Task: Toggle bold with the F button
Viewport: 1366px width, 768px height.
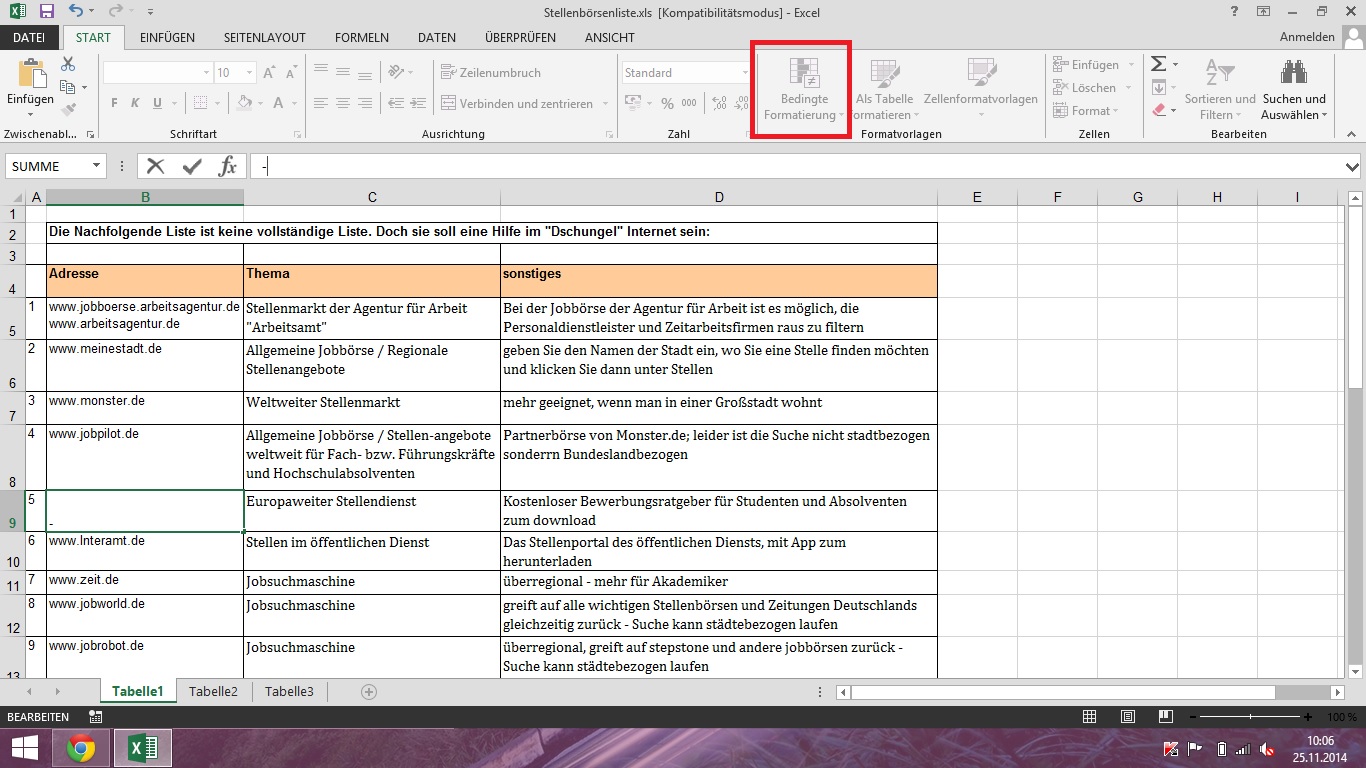Action: click(114, 103)
